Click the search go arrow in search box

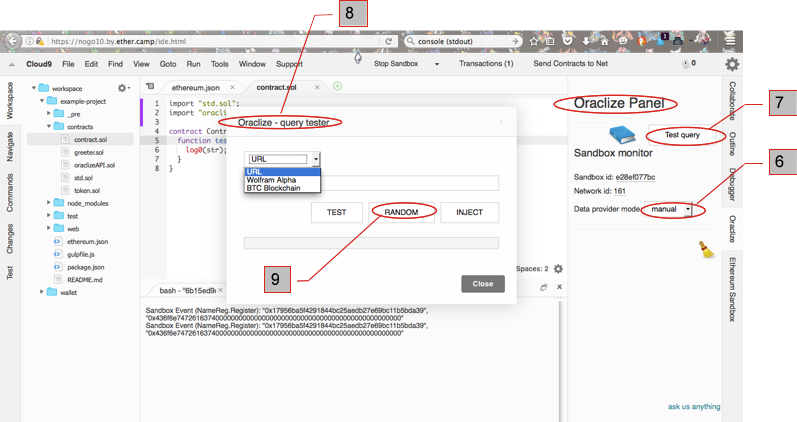515,41
